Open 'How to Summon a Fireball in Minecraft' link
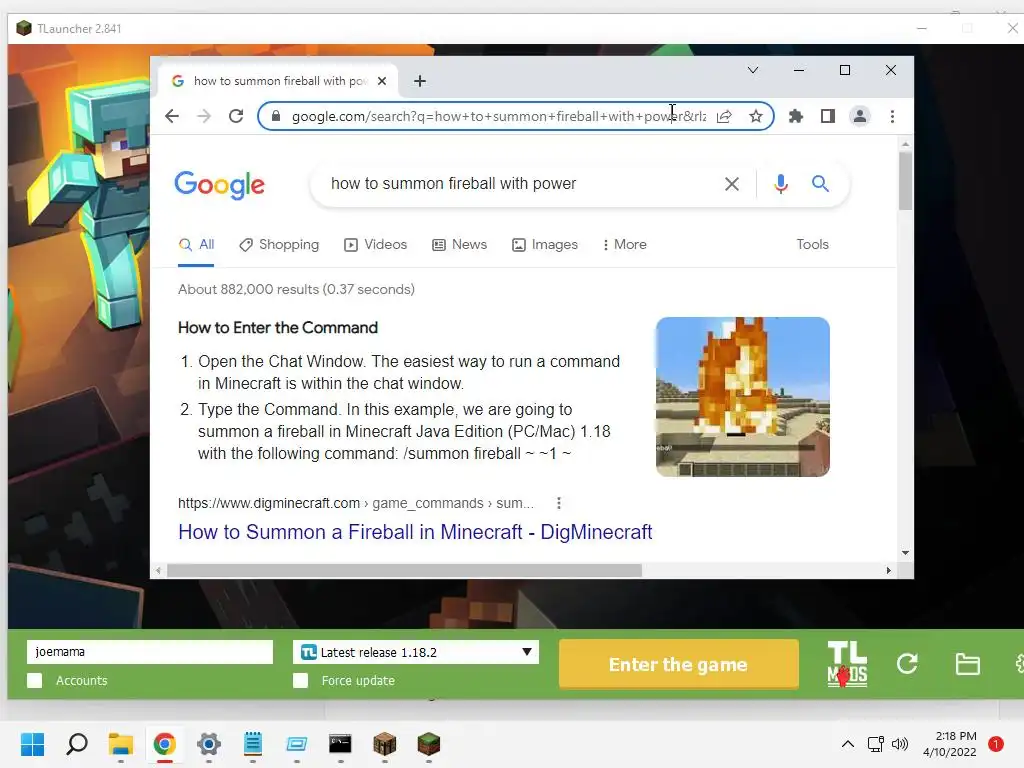 click(415, 532)
